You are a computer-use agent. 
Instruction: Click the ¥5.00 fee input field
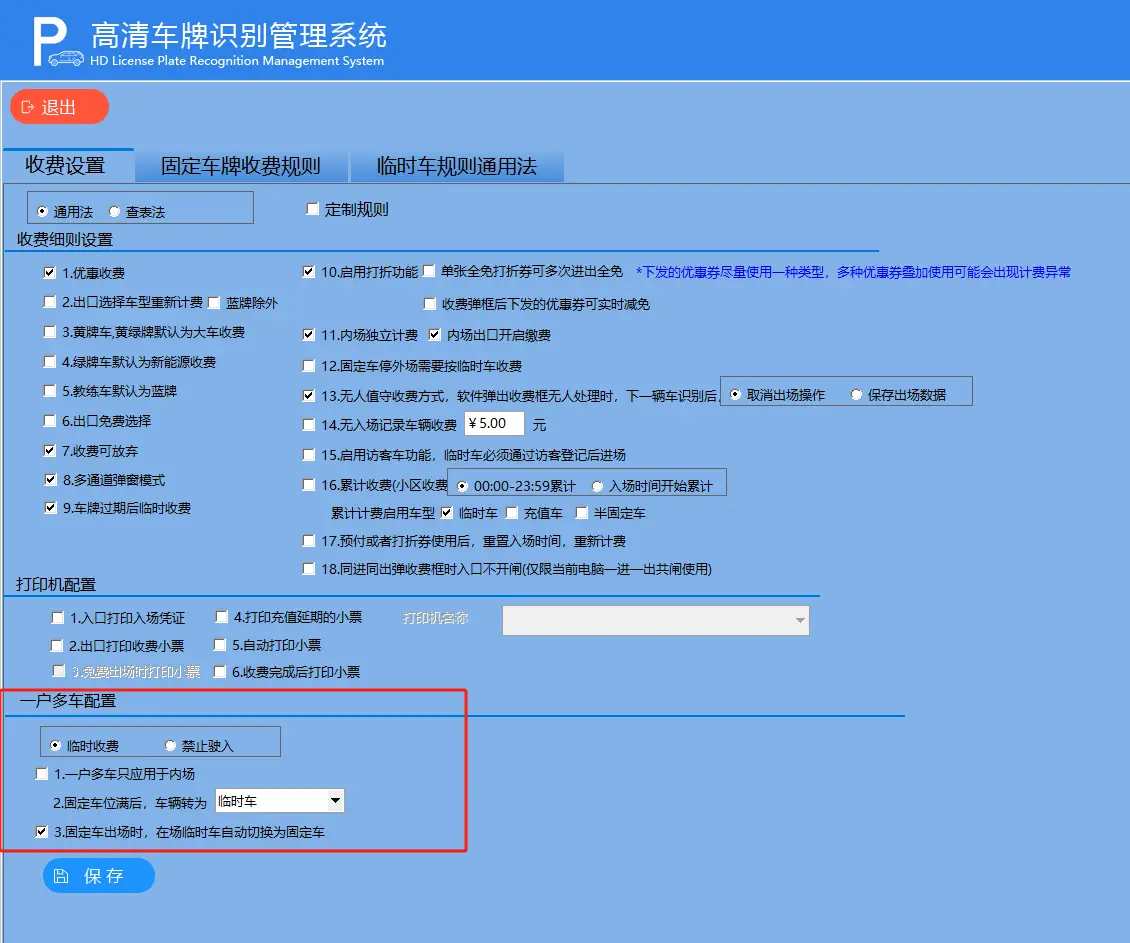(495, 423)
